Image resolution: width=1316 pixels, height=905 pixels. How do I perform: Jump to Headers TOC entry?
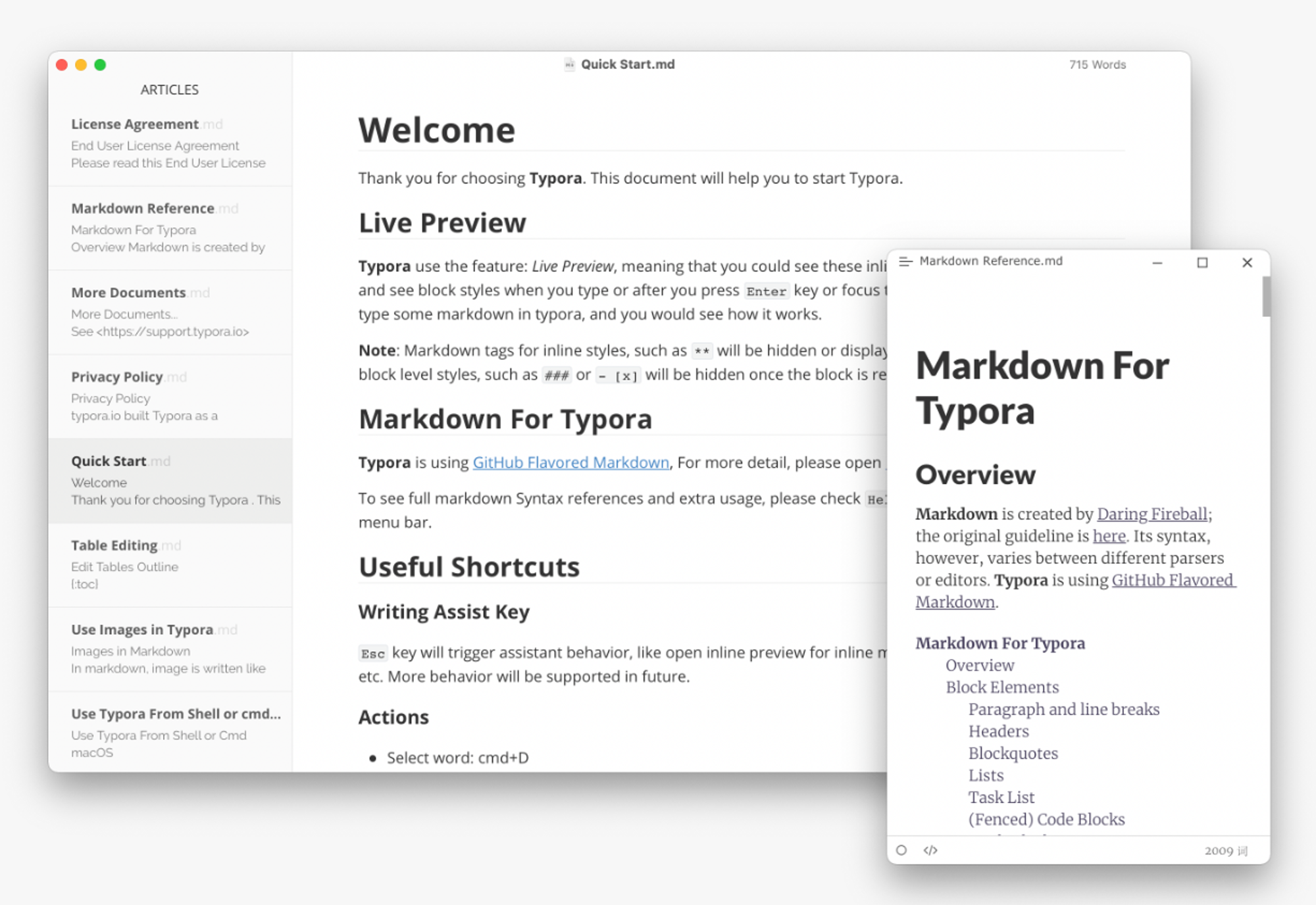coord(998,731)
